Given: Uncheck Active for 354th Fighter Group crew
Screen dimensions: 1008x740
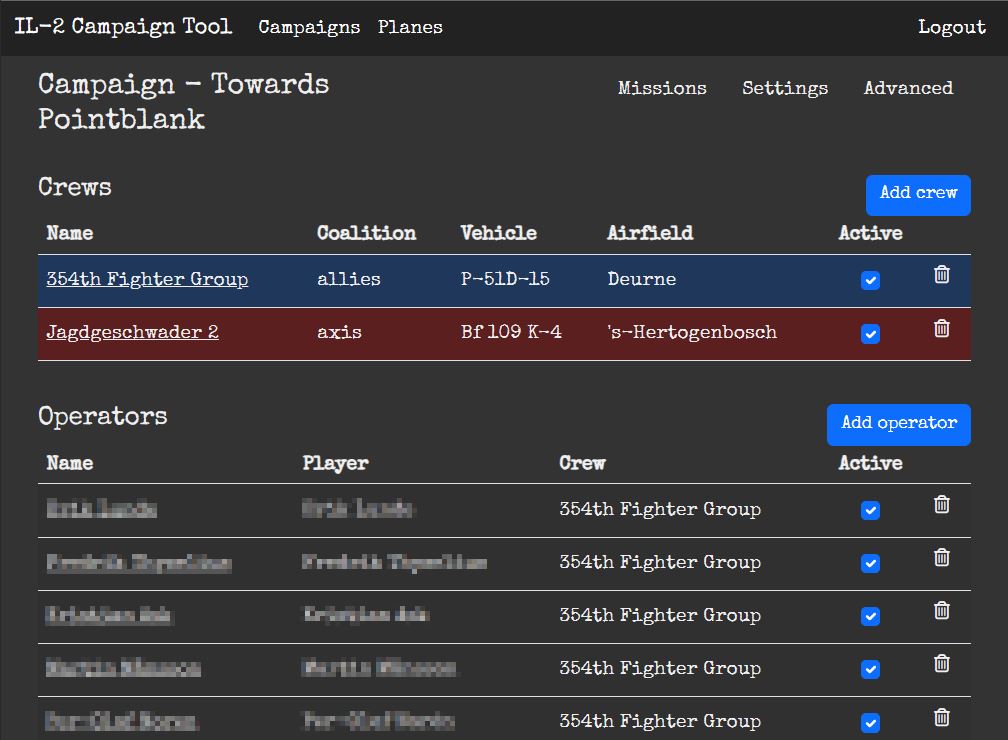Looking at the screenshot, I should pos(870,281).
